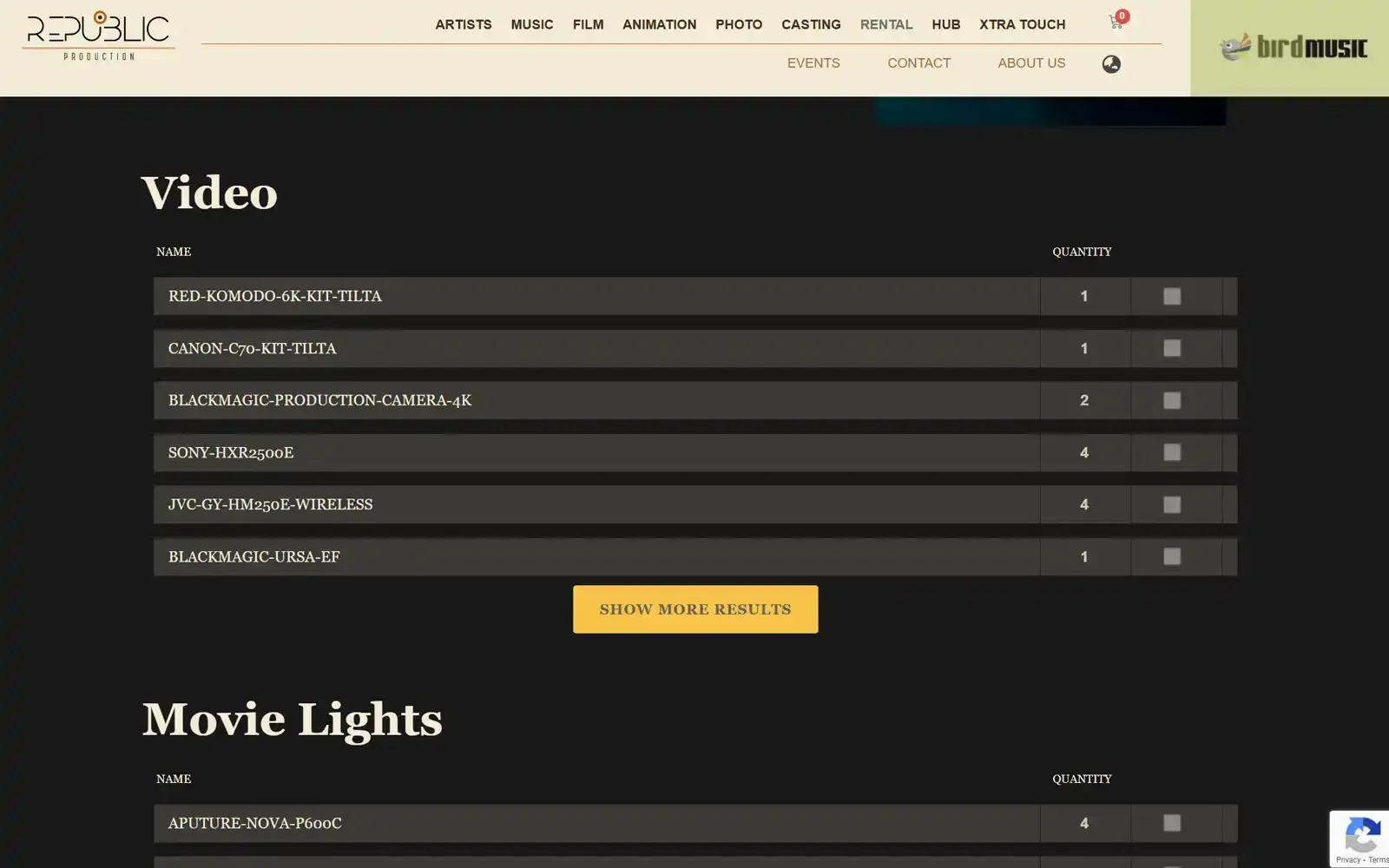Screen dimensions: 1389x868
Task: Select the RED-KOMODO-6K-KIT-TILTA item name
Action: click(275, 297)
